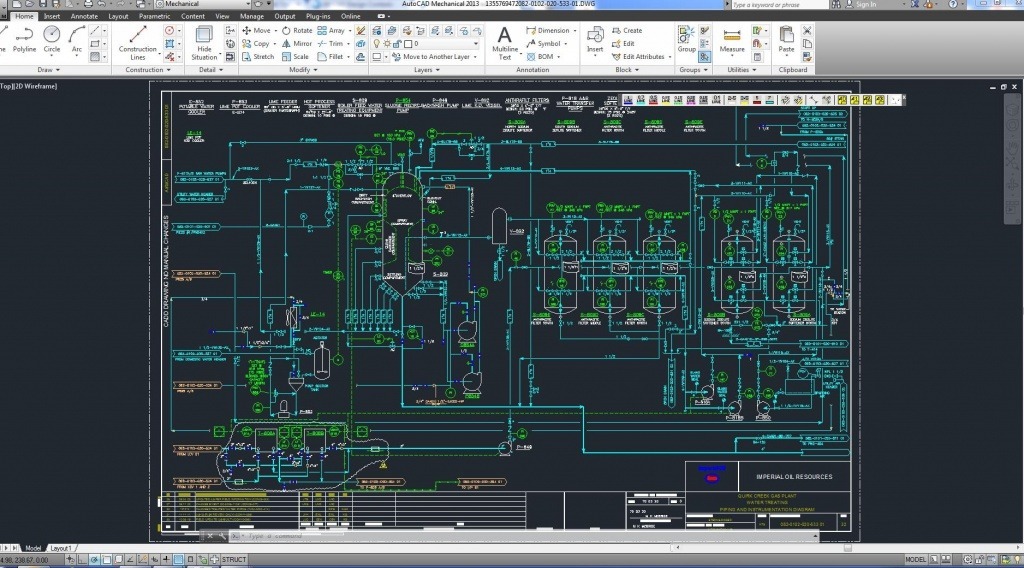Toggle the MODEL space status button

pyautogui.click(x=916, y=560)
